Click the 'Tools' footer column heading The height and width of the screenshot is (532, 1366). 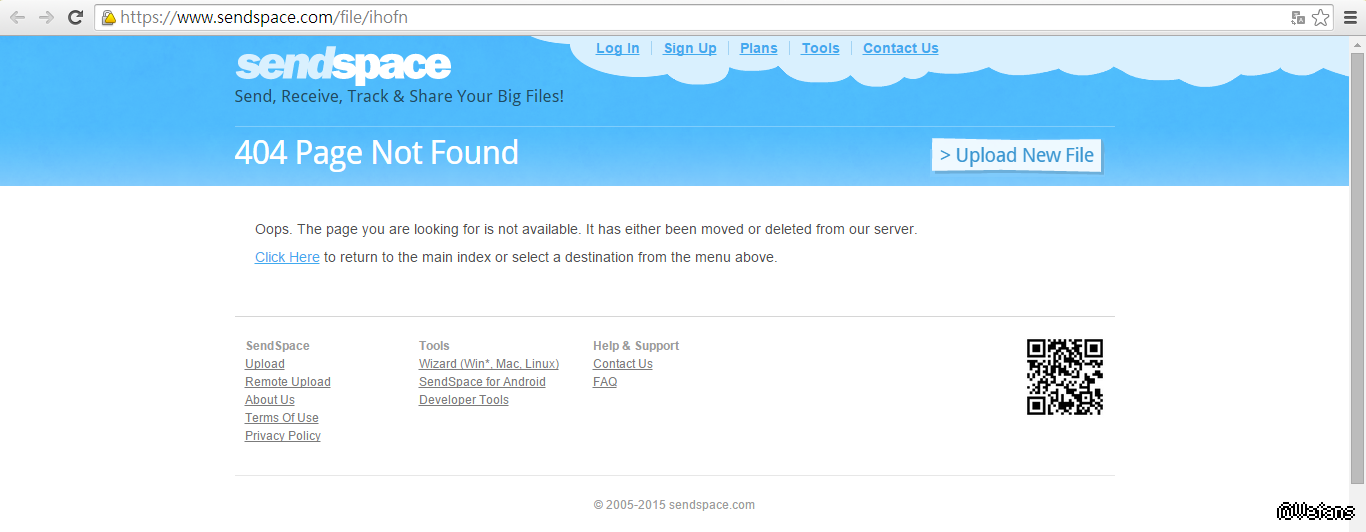pyautogui.click(x=434, y=346)
